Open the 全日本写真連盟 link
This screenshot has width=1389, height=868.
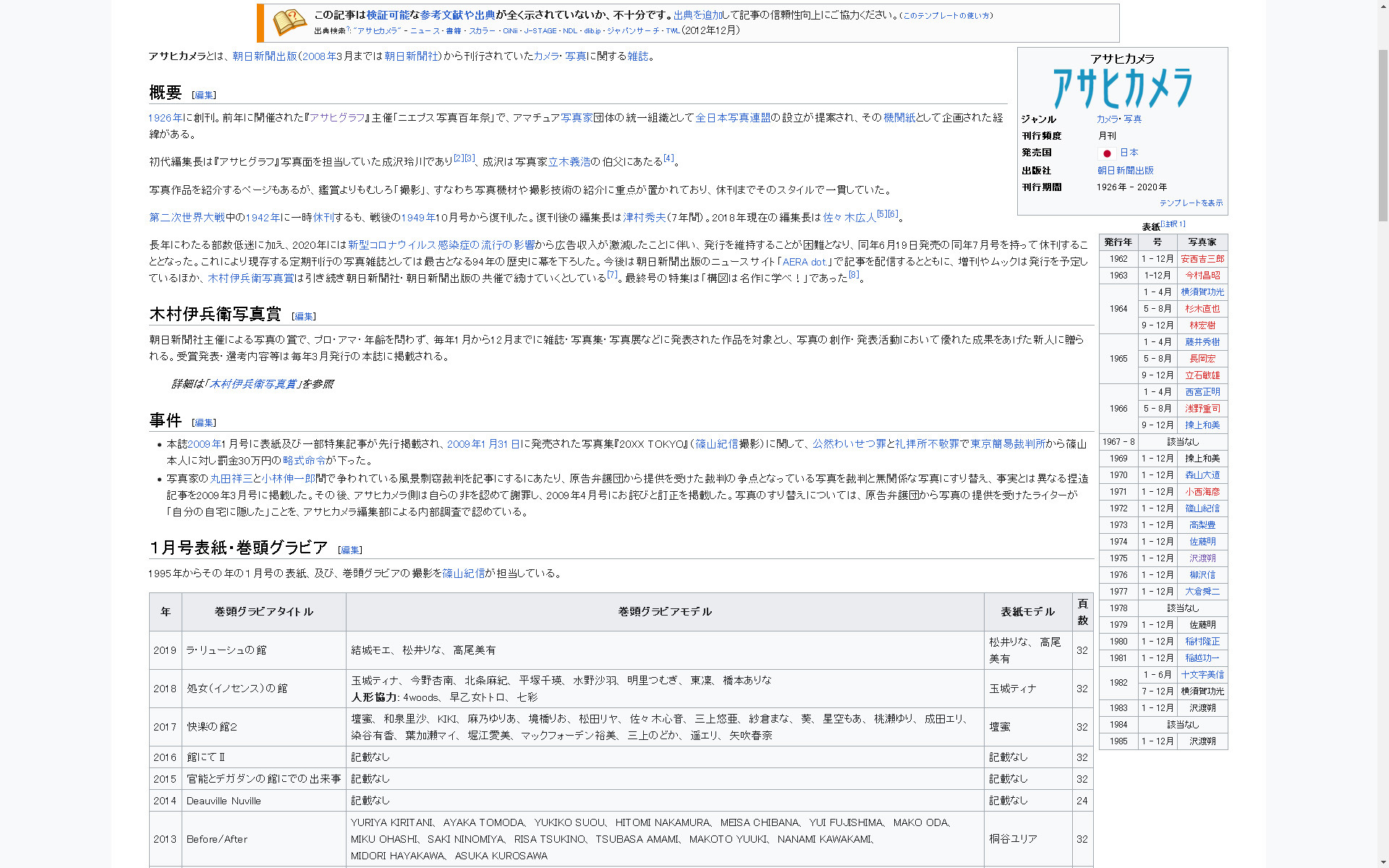pyautogui.click(x=733, y=118)
